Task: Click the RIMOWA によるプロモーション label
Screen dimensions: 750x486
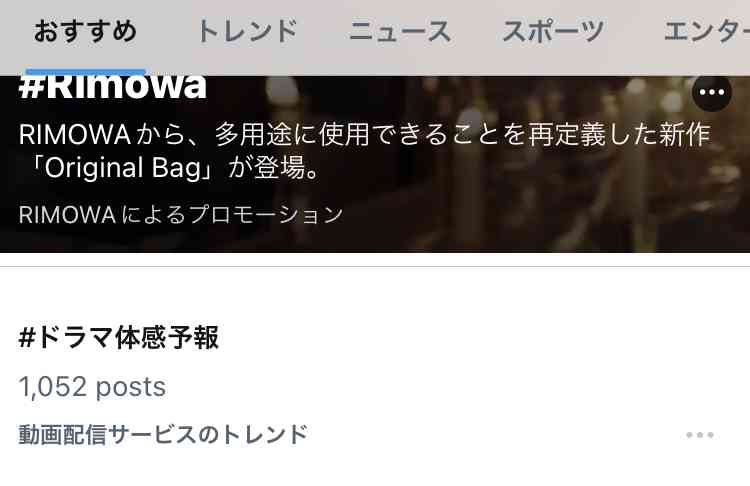Action: [181, 214]
